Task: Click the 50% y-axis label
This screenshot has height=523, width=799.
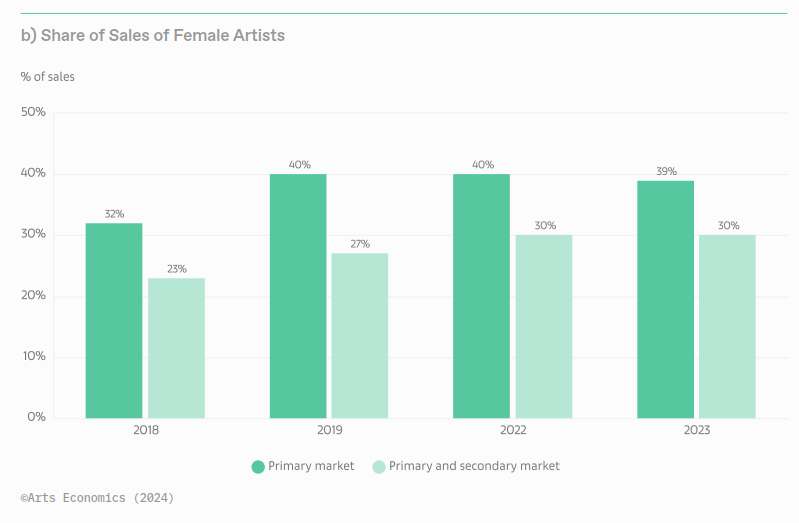Action: pyautogui.click(x=33, y=112)
